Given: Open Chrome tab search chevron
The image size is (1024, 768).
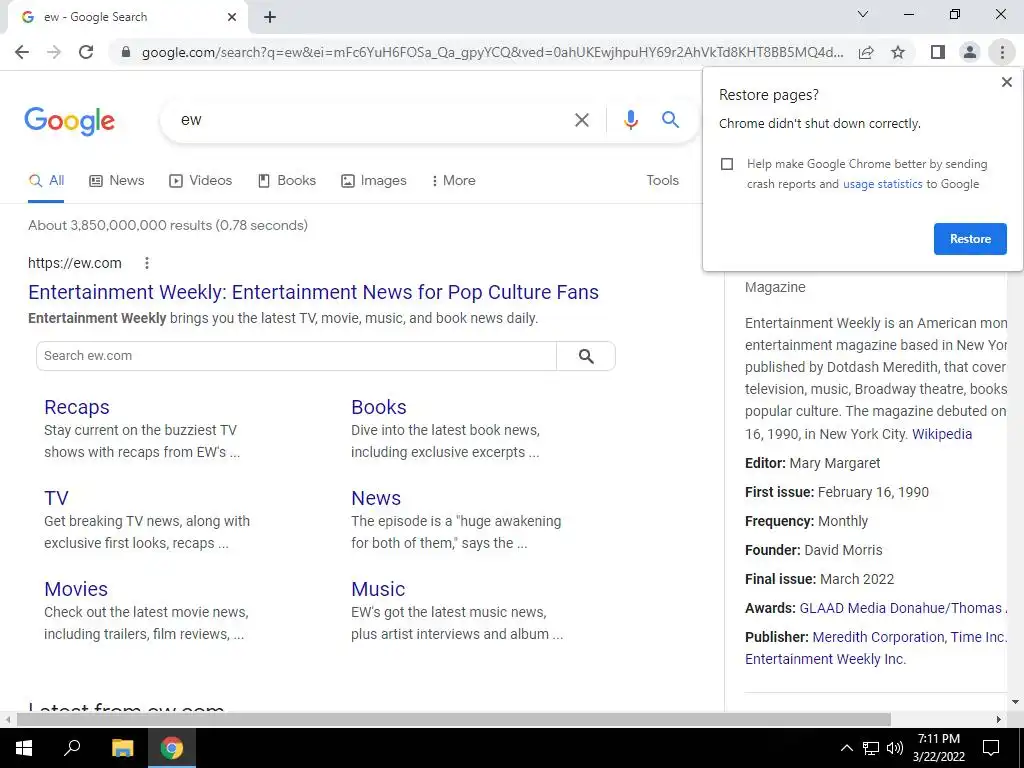Looking at the screenshot, I should pyautogui.click(x=863, y=14).
